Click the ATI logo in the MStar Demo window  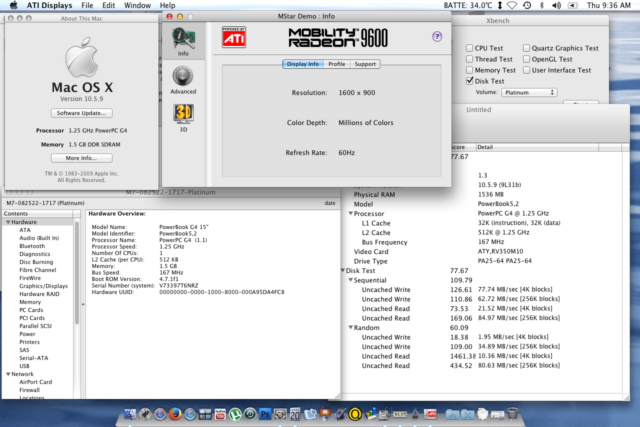point(234,37)
